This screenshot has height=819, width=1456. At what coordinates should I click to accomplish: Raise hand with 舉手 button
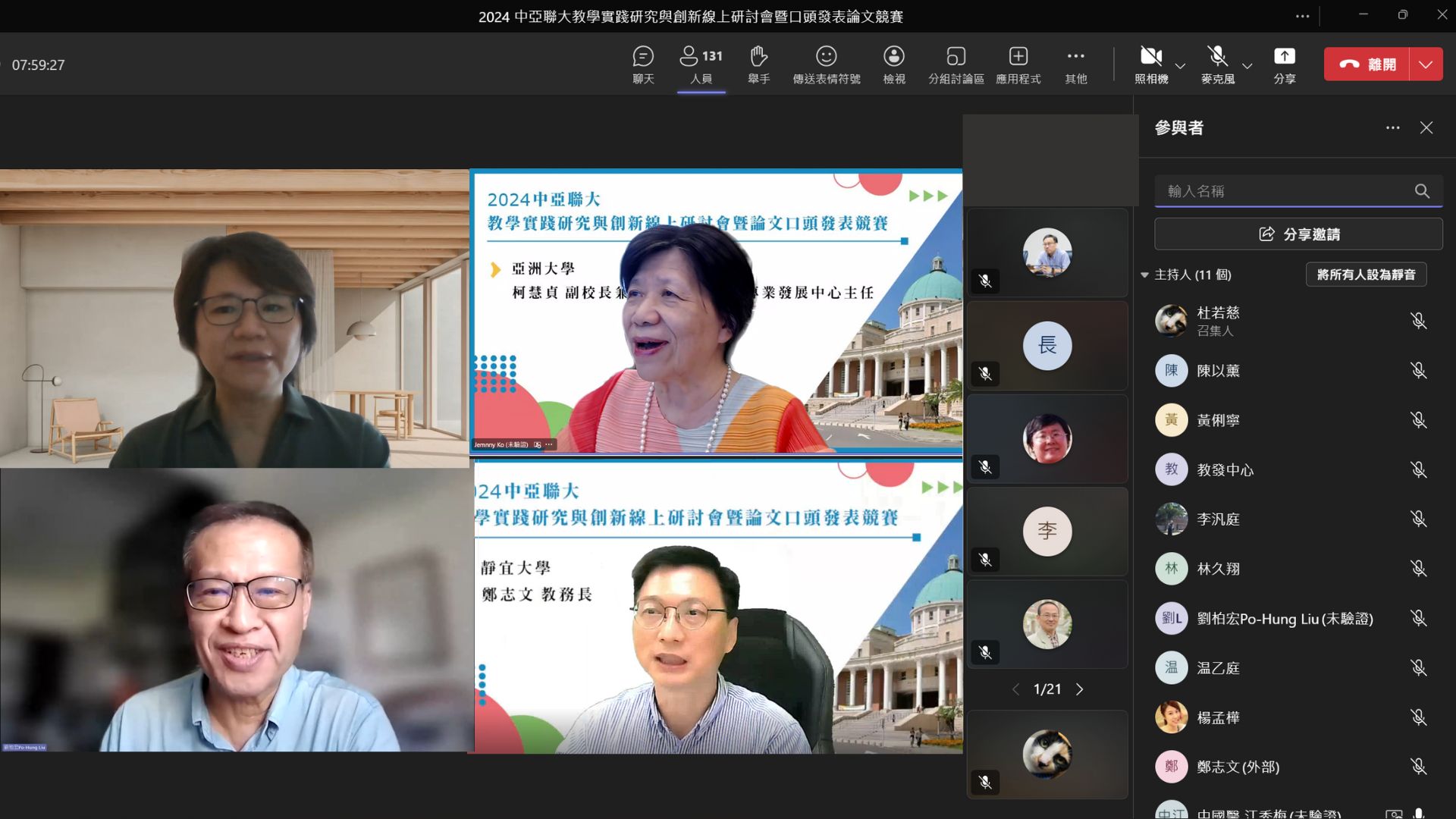(758, 64)
